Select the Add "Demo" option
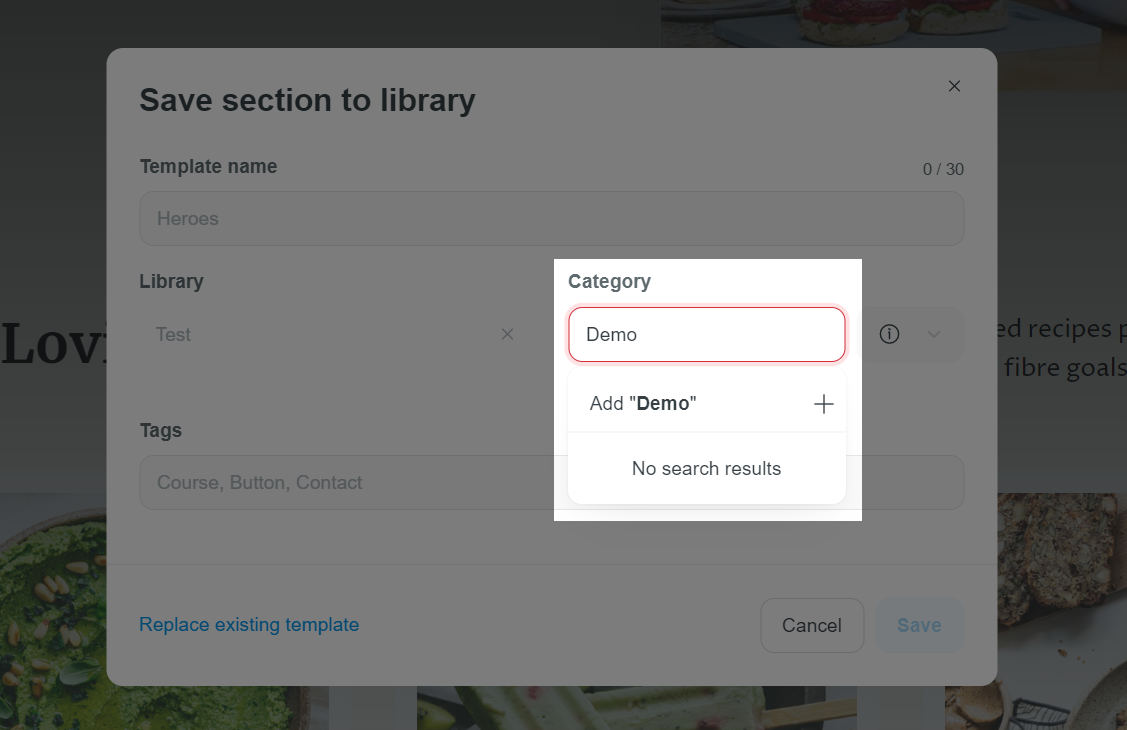The image size is (1127, 730). (707, 404)
